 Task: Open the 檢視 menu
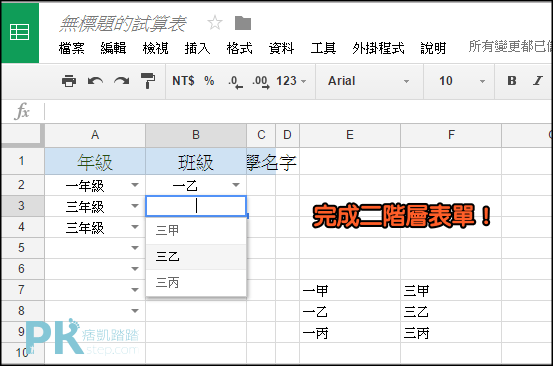click(156, 48)
